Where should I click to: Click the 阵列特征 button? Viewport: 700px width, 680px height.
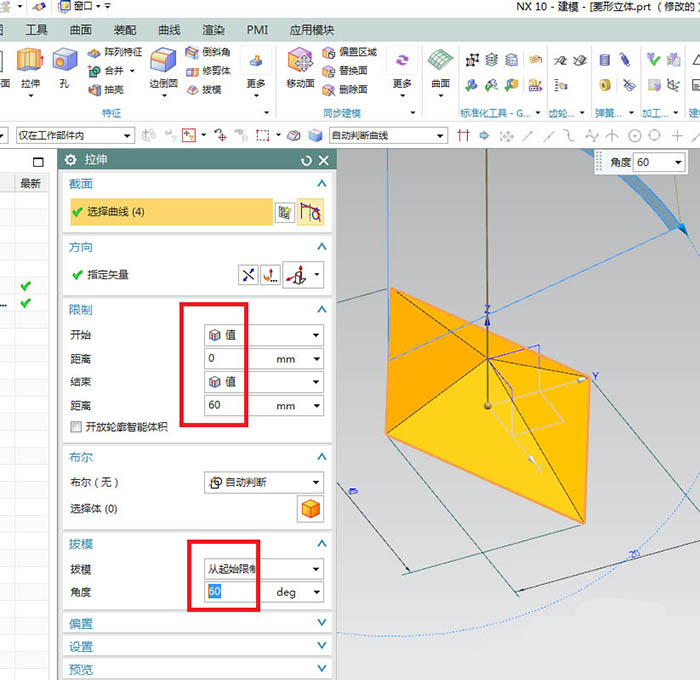click(x=115, y=52)
